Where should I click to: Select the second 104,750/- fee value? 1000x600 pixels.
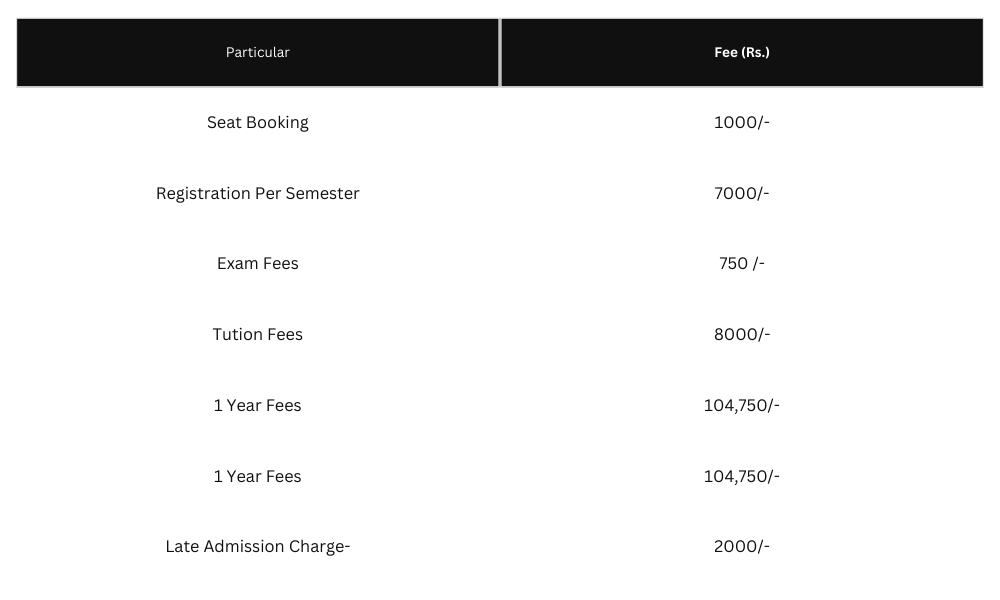click(742, 476)
